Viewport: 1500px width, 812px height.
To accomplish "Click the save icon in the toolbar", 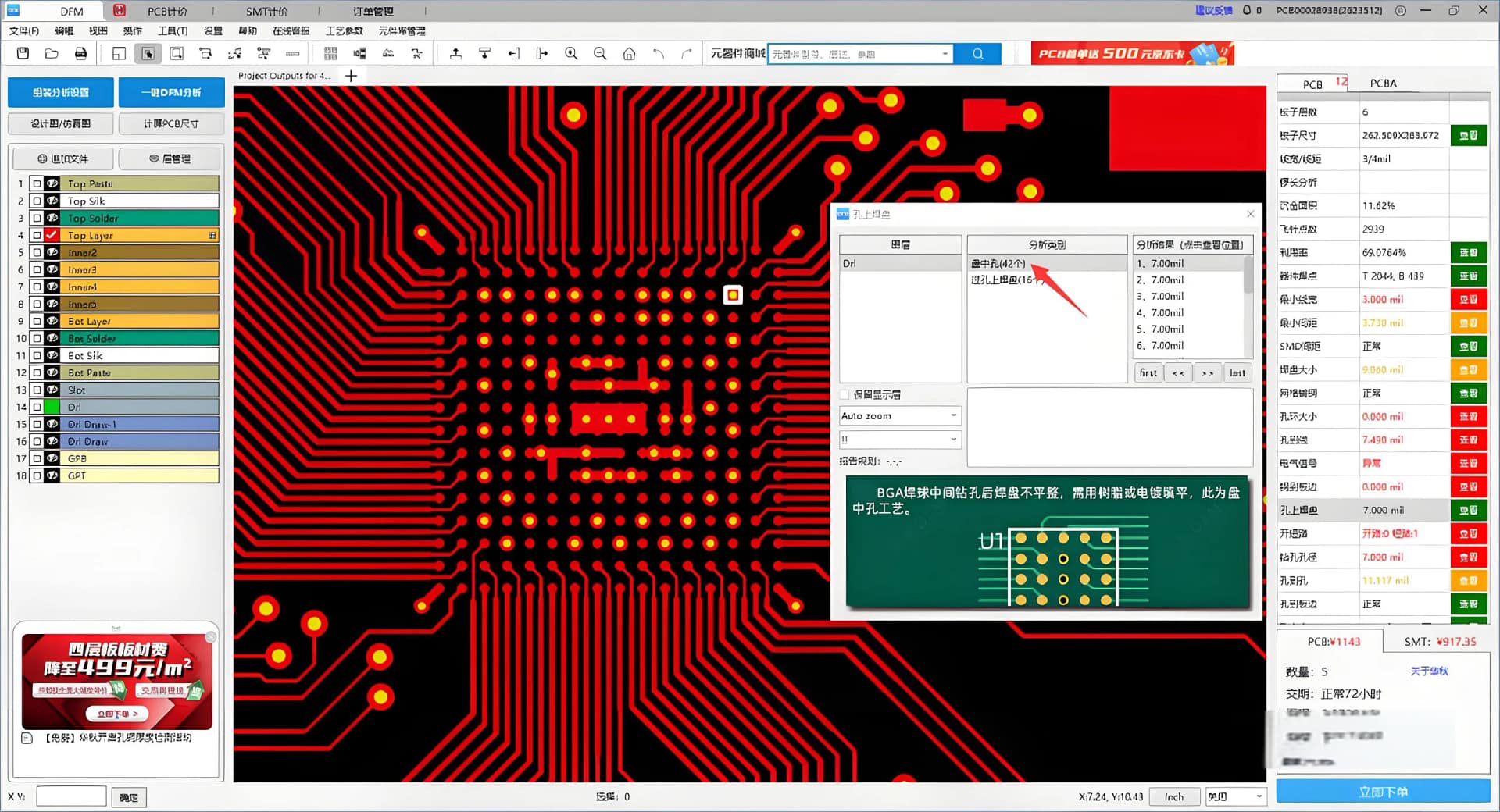I will (23, 53).
